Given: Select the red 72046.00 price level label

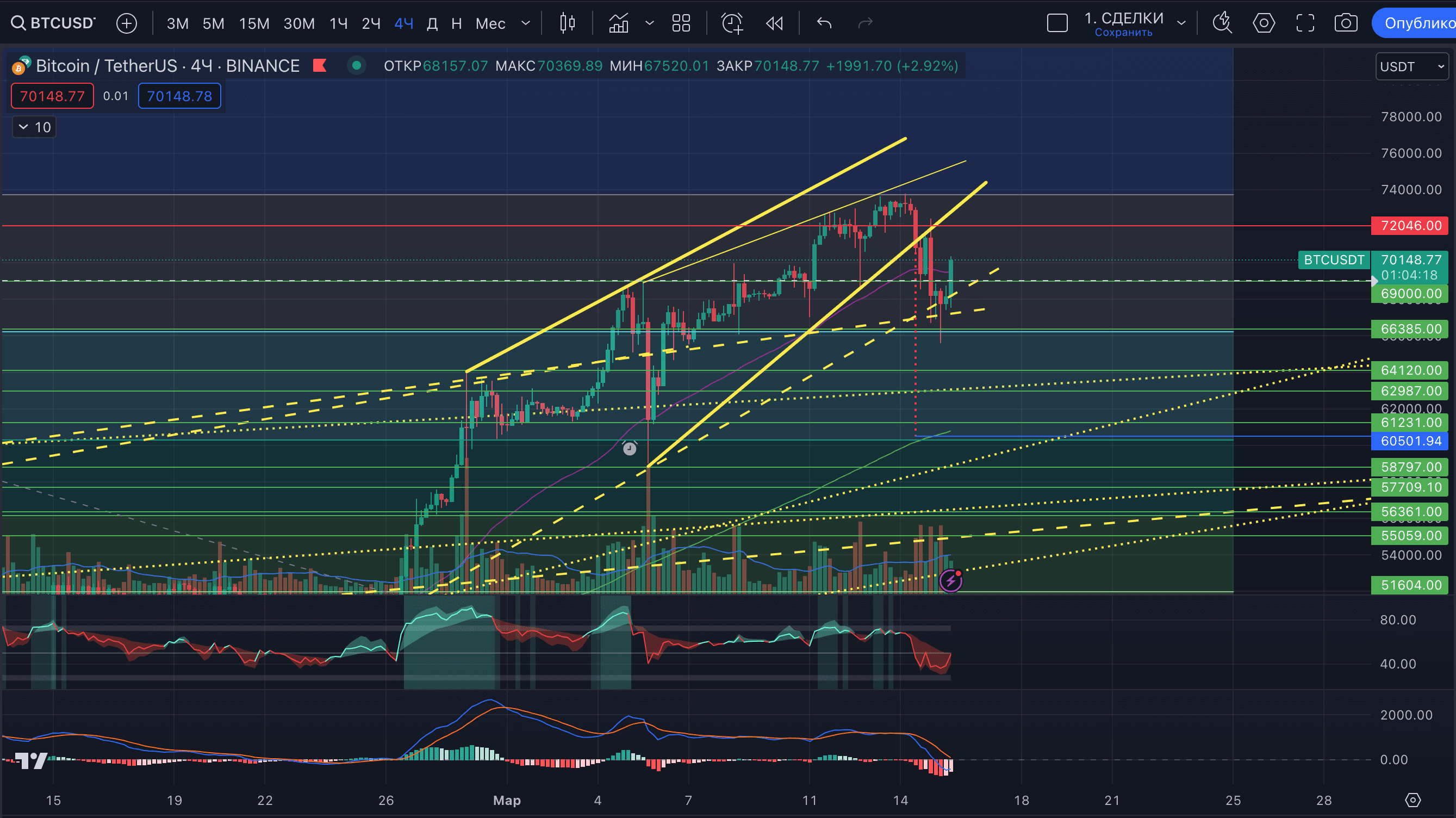Looking at the screenshot, I should [1410, 226].
